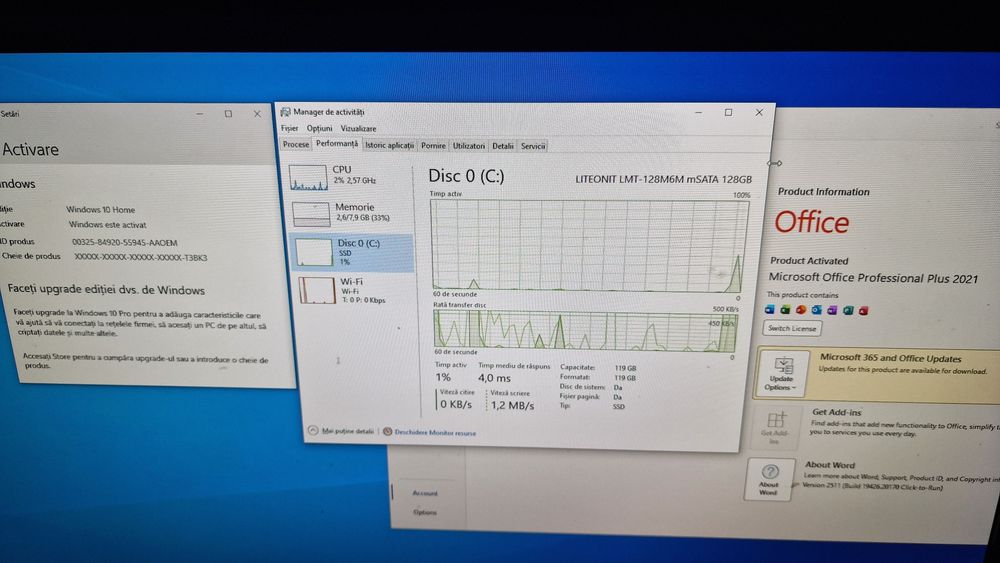Image resolution: width=1000 pixels, height=563 pixels.
Task: Click the PowerPoint icon under This product contains
Action: pos(801,310)
